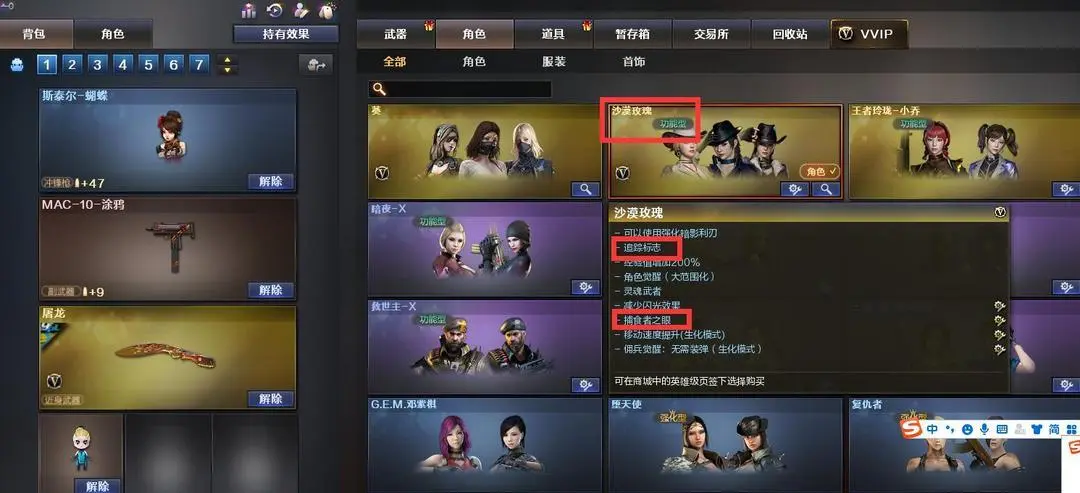Click the blue backpack icon beside slot numbers

pos(18,65)
